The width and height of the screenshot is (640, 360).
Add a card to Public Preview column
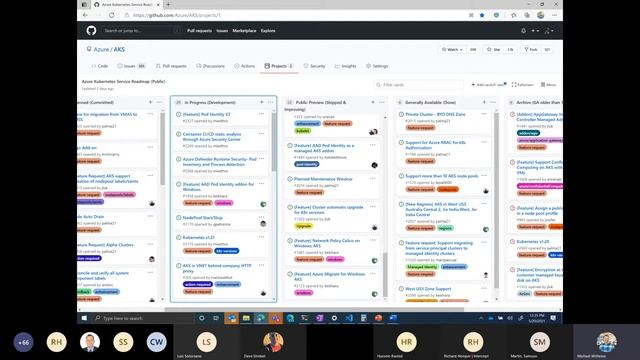(x=373, y=102)
